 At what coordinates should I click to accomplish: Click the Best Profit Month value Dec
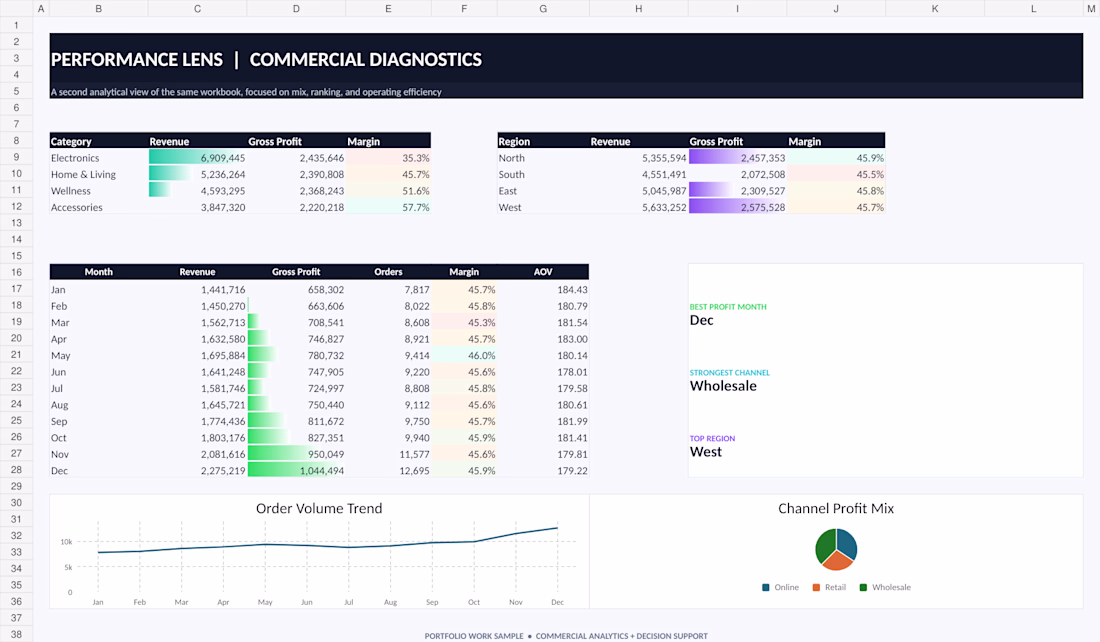point(702,320)
